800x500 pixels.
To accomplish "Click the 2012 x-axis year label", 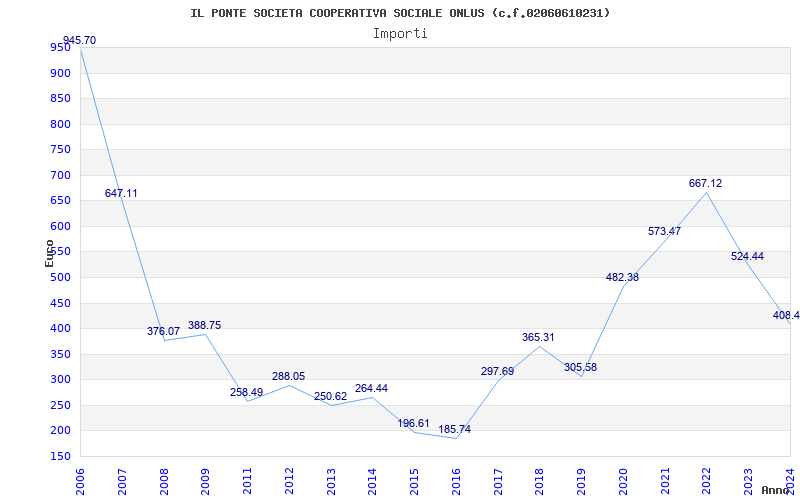I will pos(289,482).
